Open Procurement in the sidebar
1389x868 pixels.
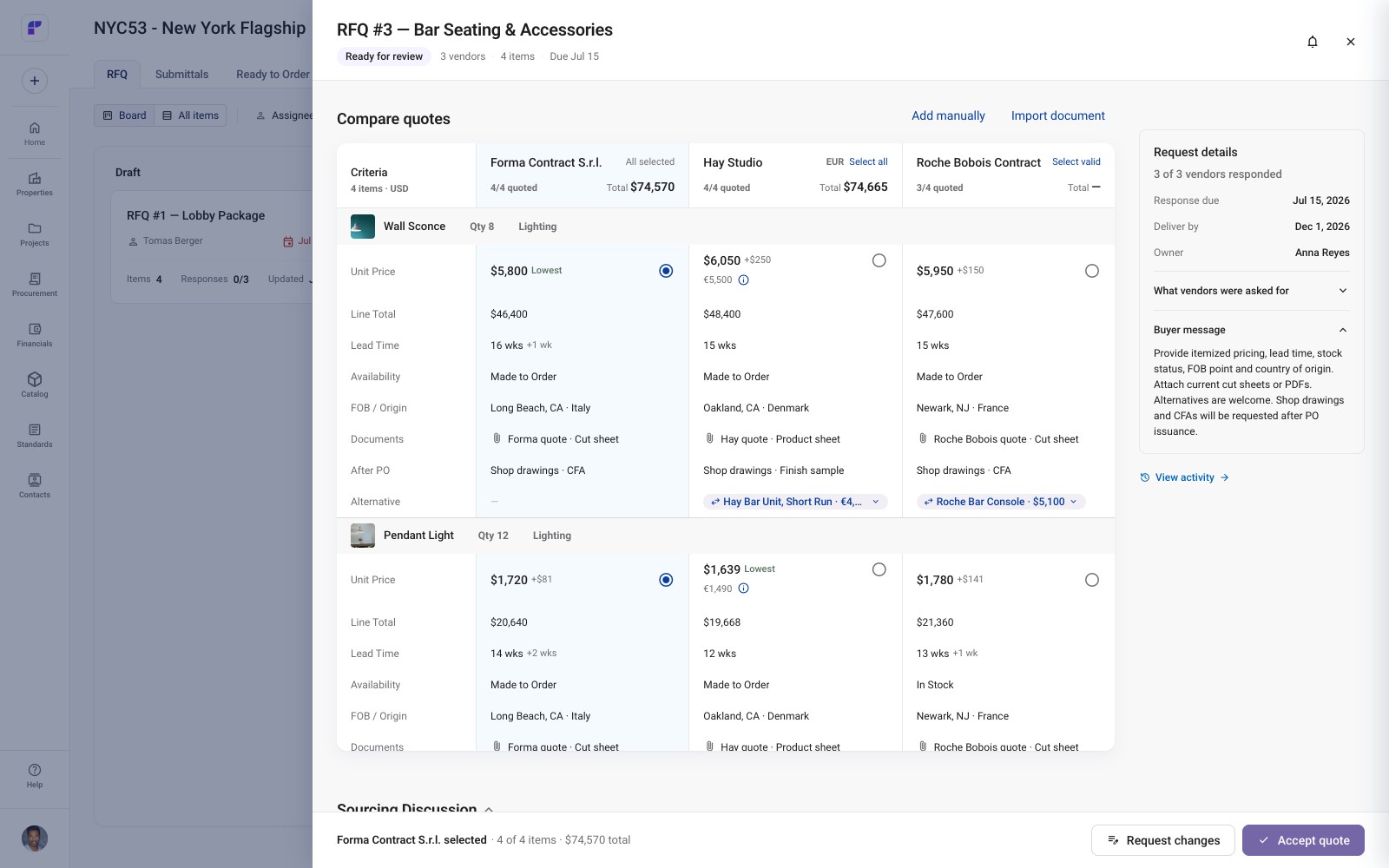[x=35, y=285]
